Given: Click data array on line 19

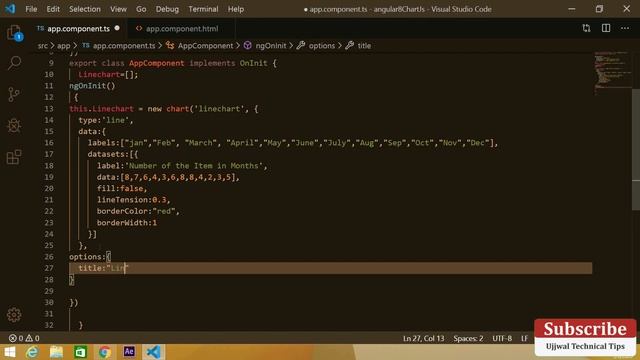Looking at the screenshot, I should coord(178,177).
